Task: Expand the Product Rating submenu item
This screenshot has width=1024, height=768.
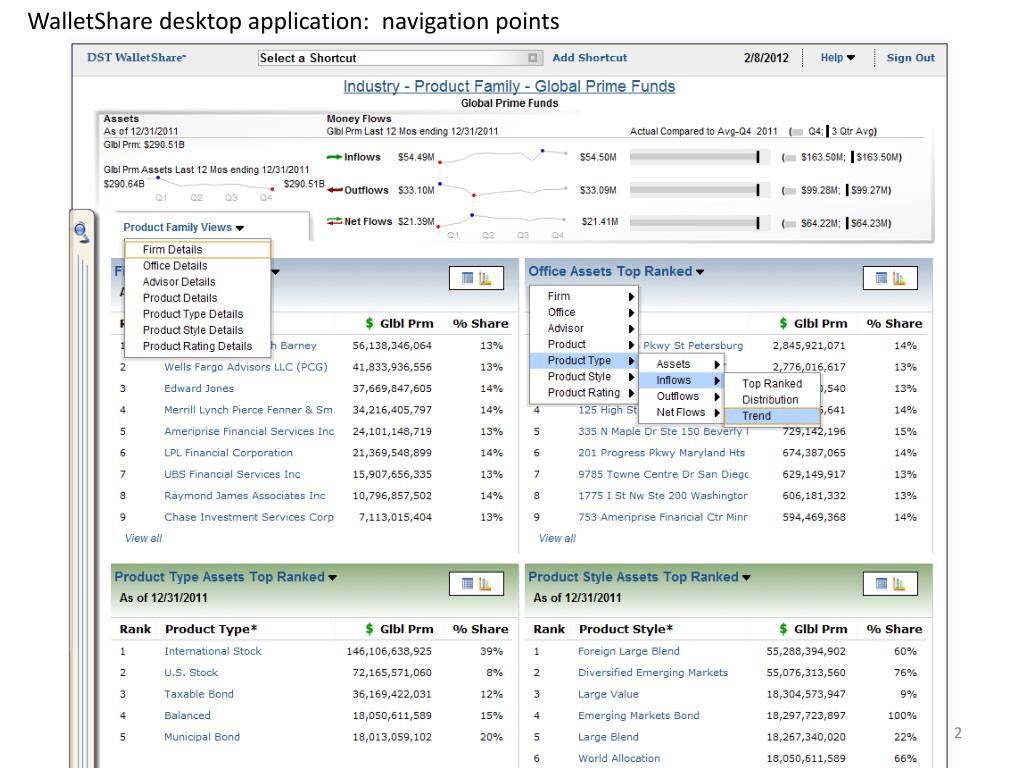Action: tap(583, 392)
